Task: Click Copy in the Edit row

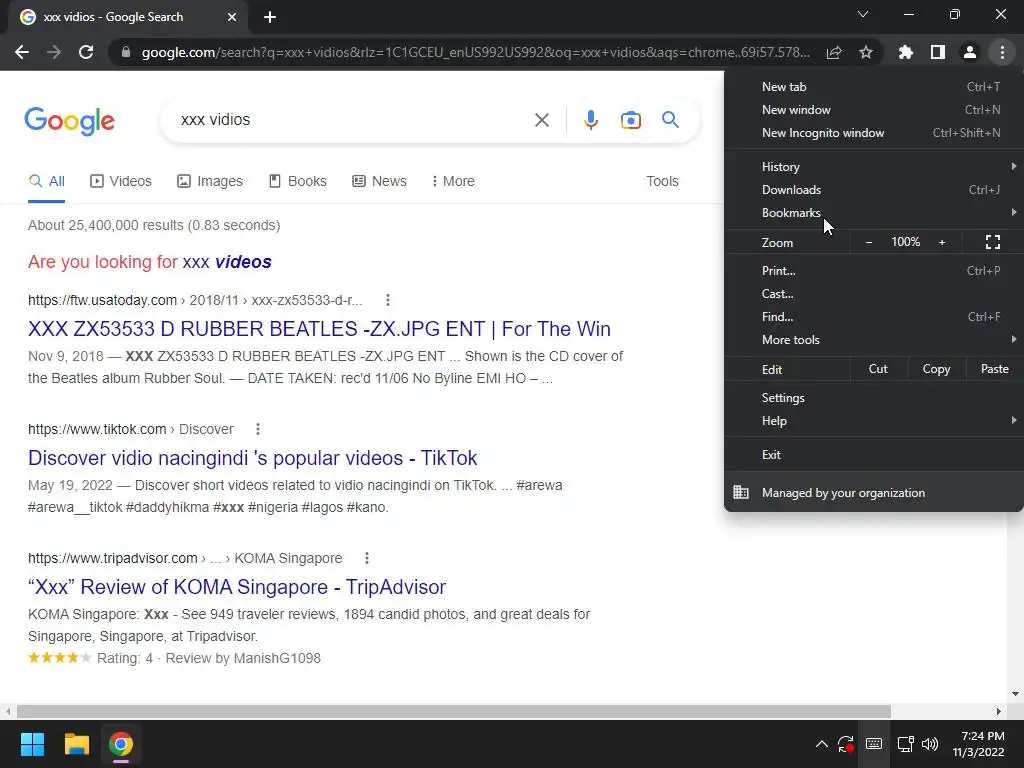Action: pos(936,369)
